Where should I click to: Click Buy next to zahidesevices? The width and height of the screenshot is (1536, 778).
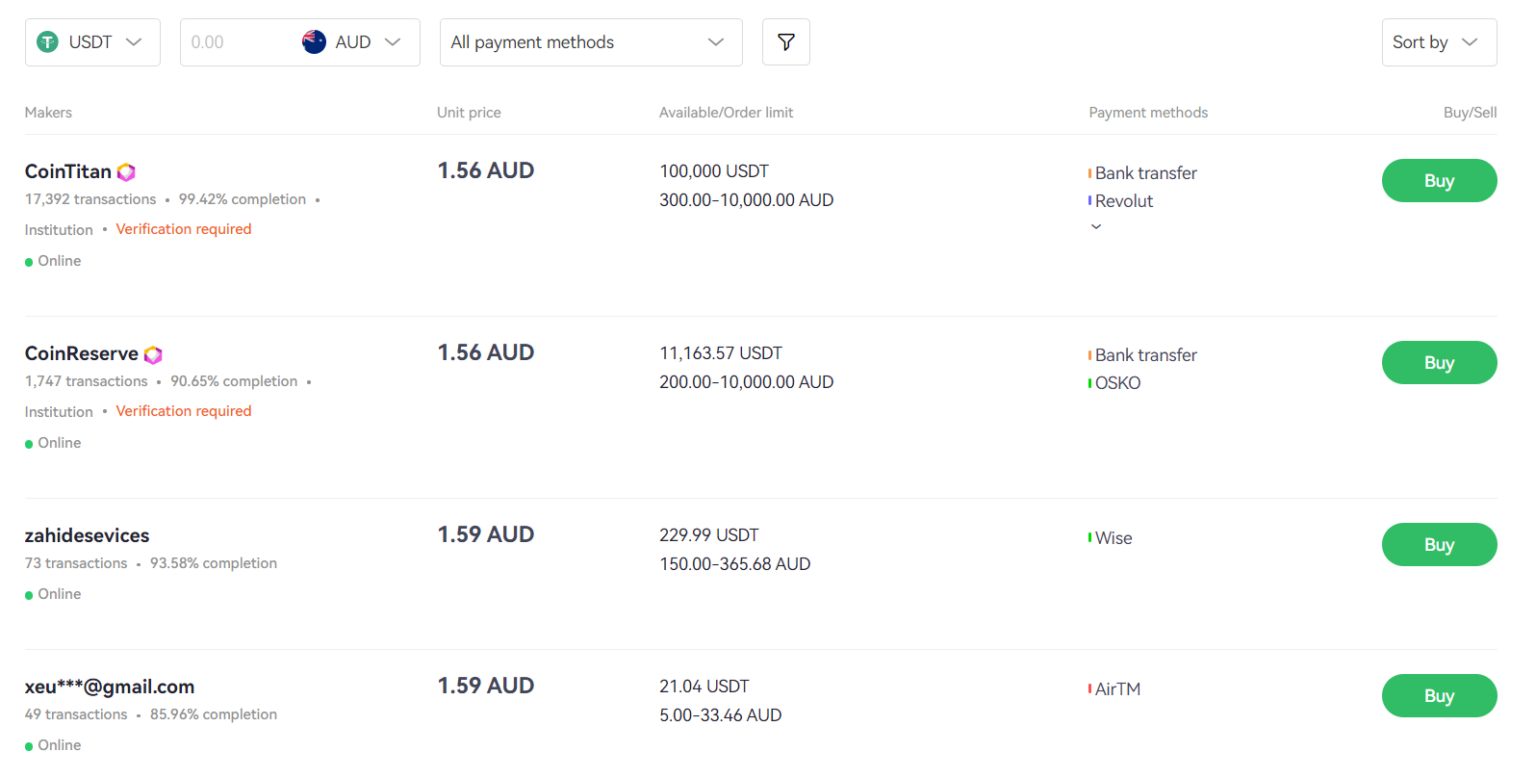(1439, 544)
